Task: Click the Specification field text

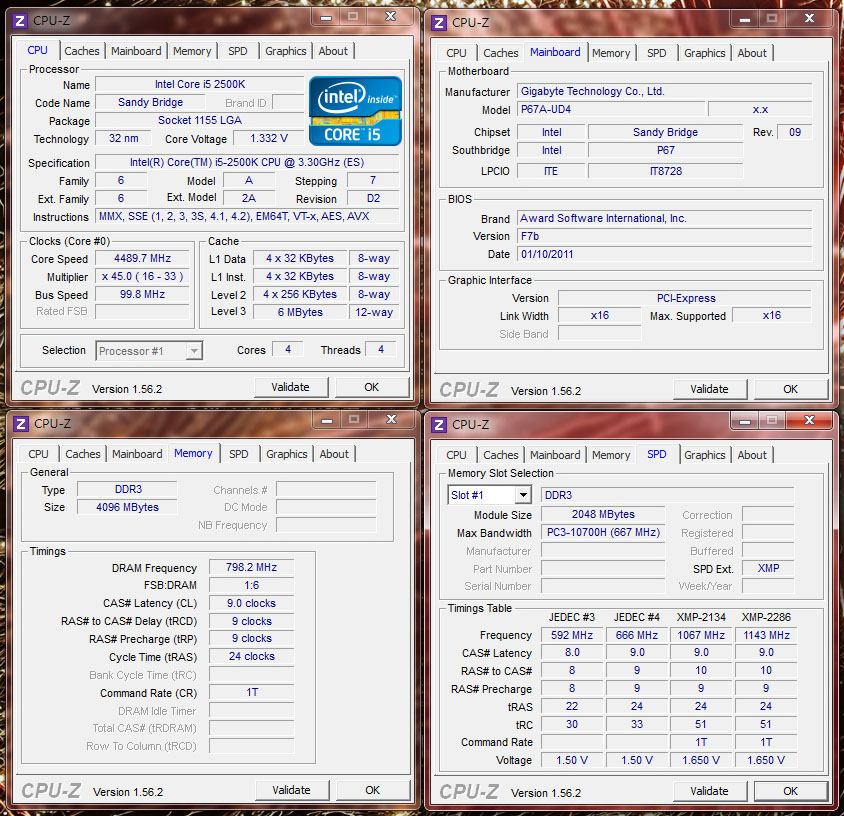Action: click(x=247, y=163)
